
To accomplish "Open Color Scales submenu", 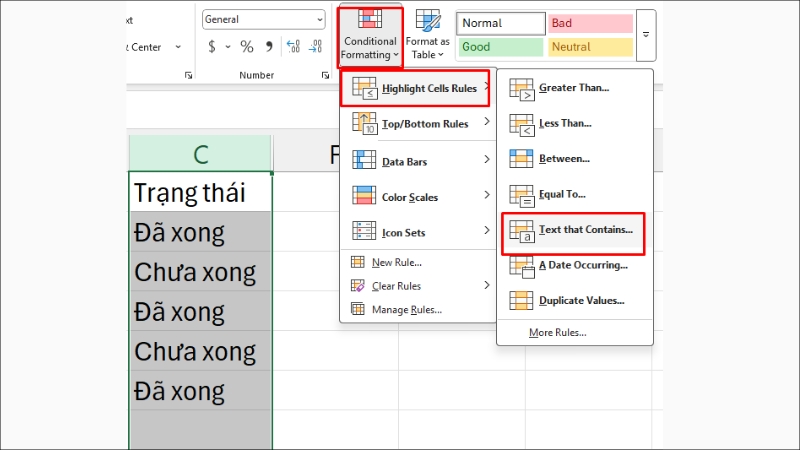I will 418,197.
